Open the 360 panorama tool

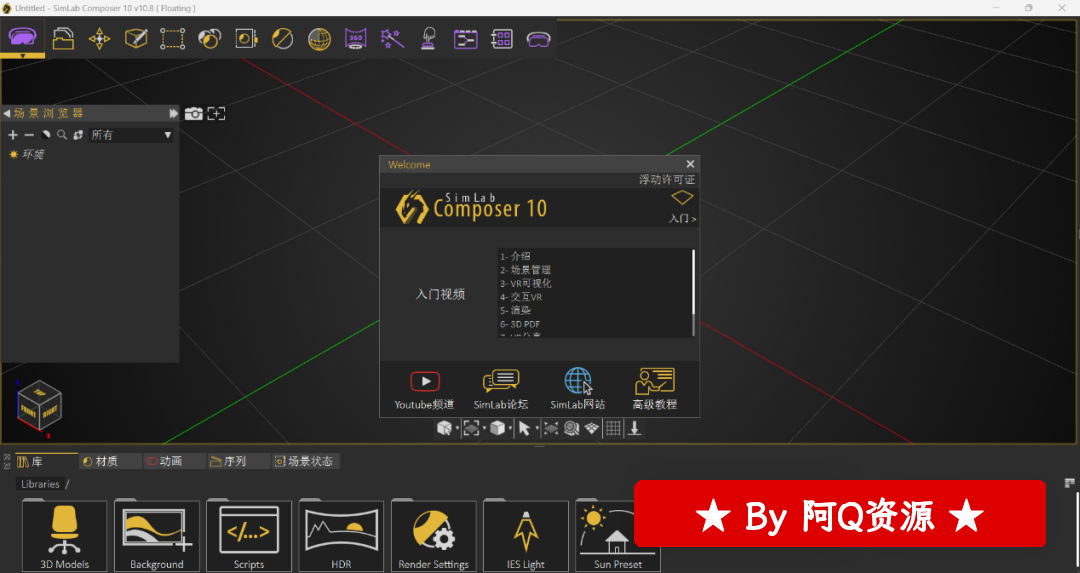(x=355, y=39)
